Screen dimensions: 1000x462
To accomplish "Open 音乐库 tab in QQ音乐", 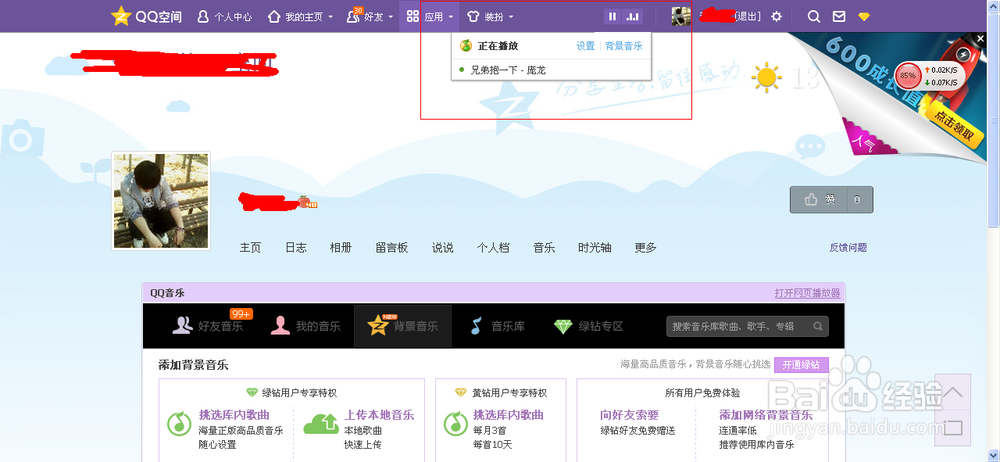I will (x=497, y=326).
